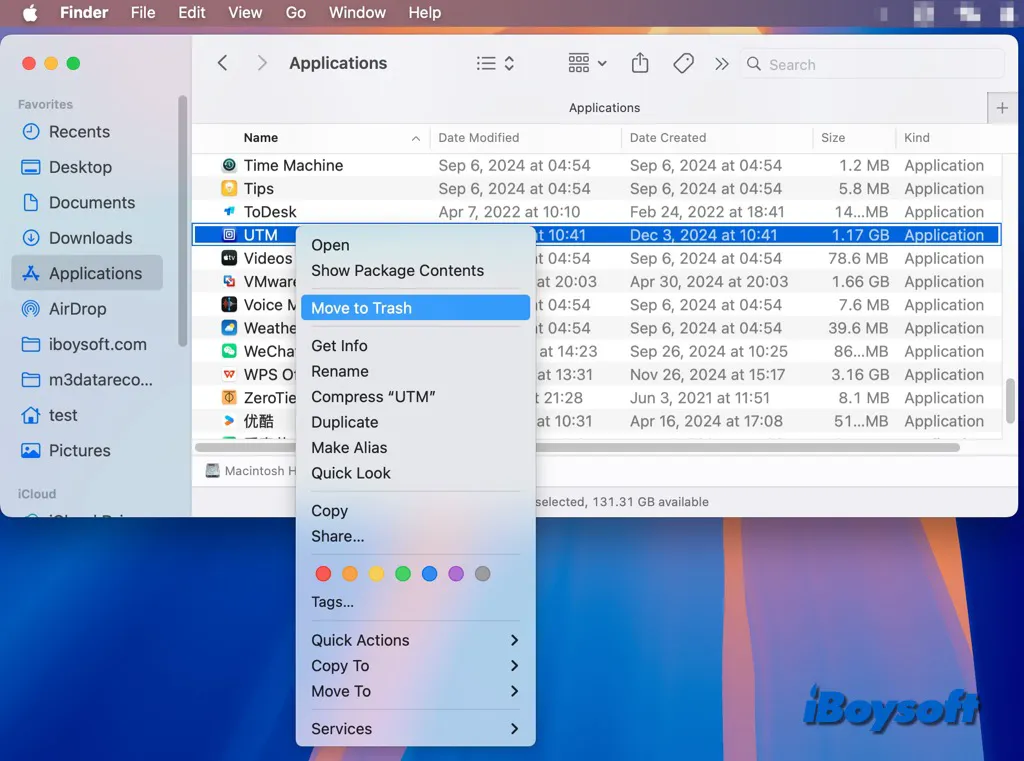Image resolution: width=1024 pixels, height=761 pixels.
Task: Expand the Services submenu
Action: (x=415, y=728)
